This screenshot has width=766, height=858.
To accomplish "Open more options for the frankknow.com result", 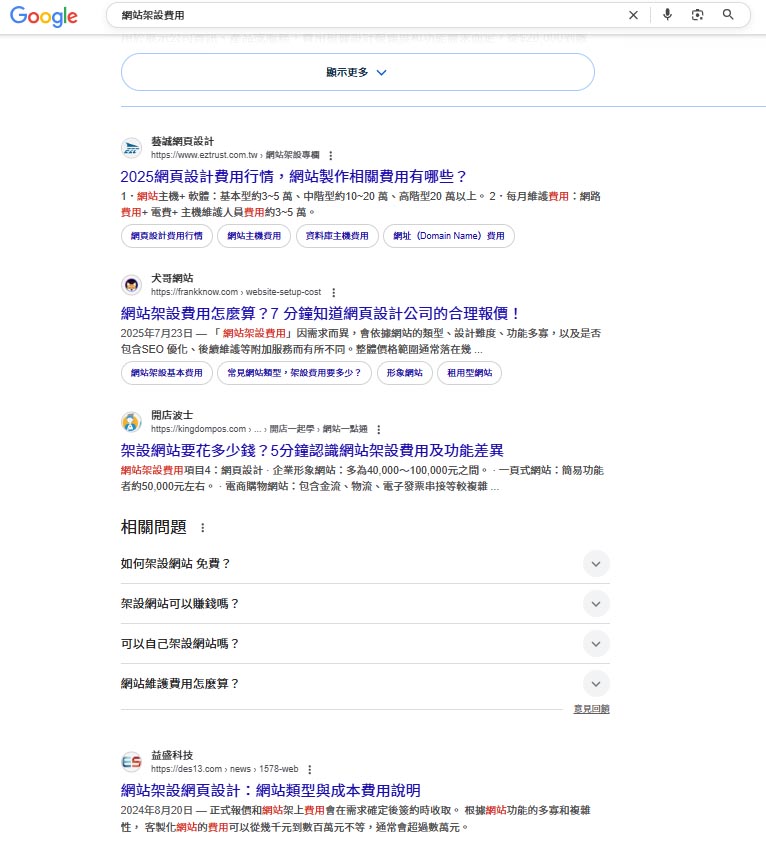I will coord(334,292).
